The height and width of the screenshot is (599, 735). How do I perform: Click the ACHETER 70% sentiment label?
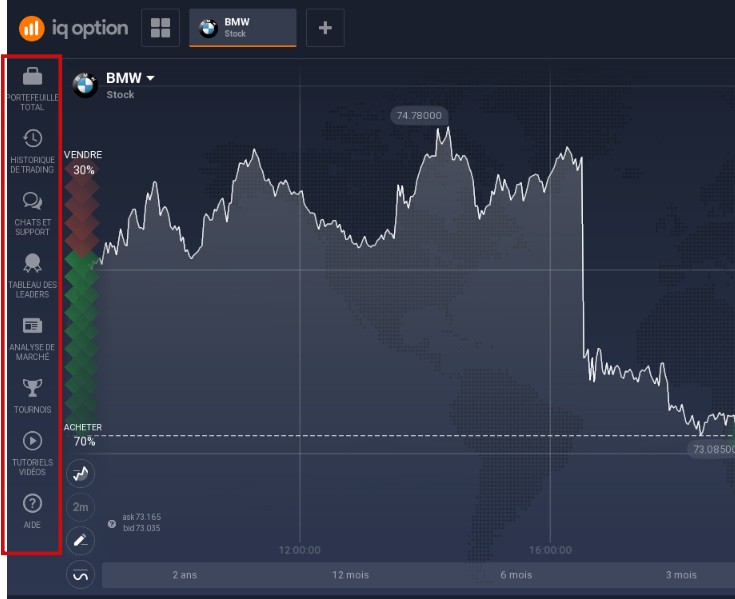[x=83, y=434]
